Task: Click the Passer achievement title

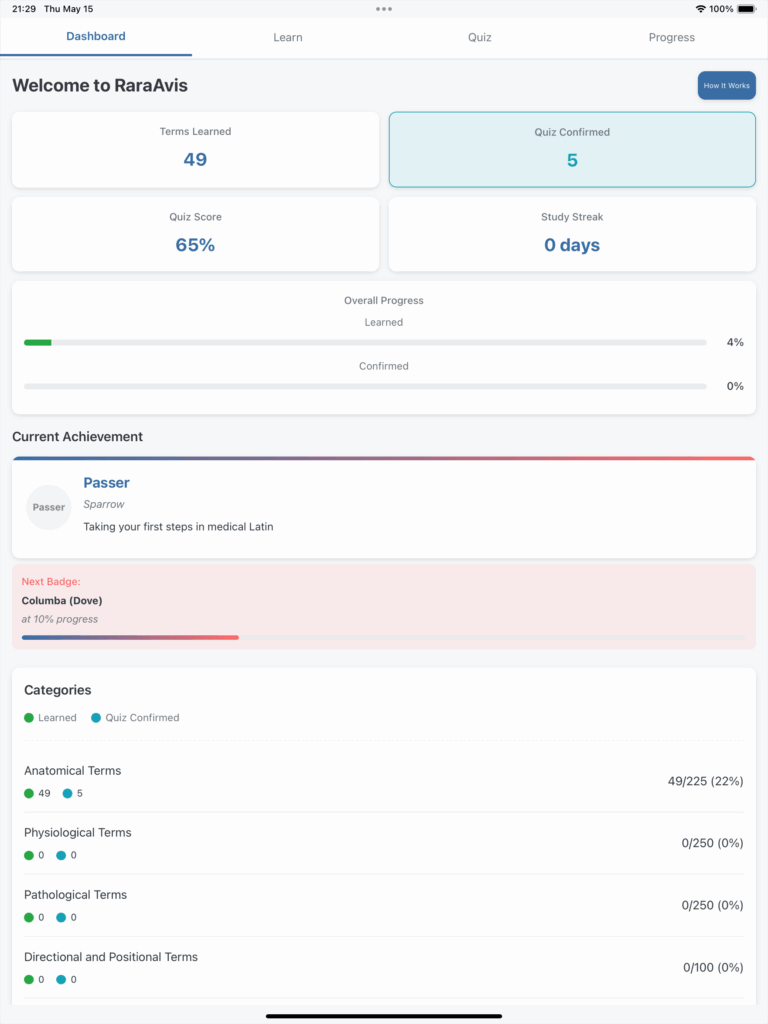Action: coord(106,483)
